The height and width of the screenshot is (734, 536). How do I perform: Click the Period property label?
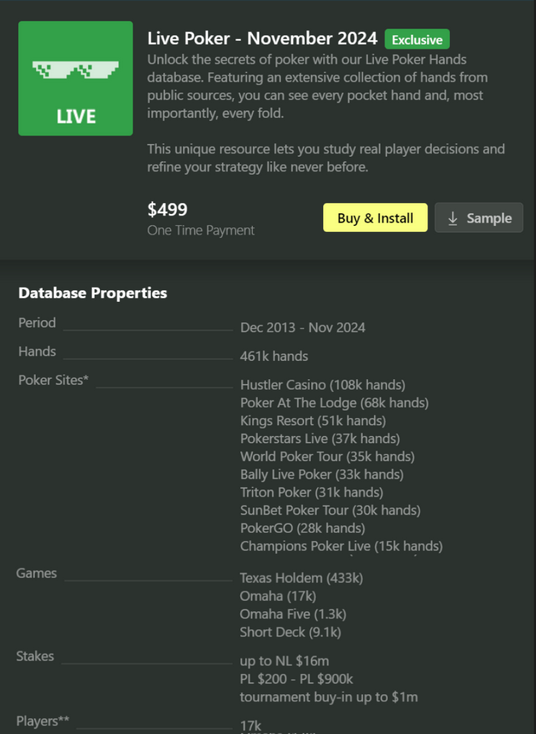[x=37, y=323]
